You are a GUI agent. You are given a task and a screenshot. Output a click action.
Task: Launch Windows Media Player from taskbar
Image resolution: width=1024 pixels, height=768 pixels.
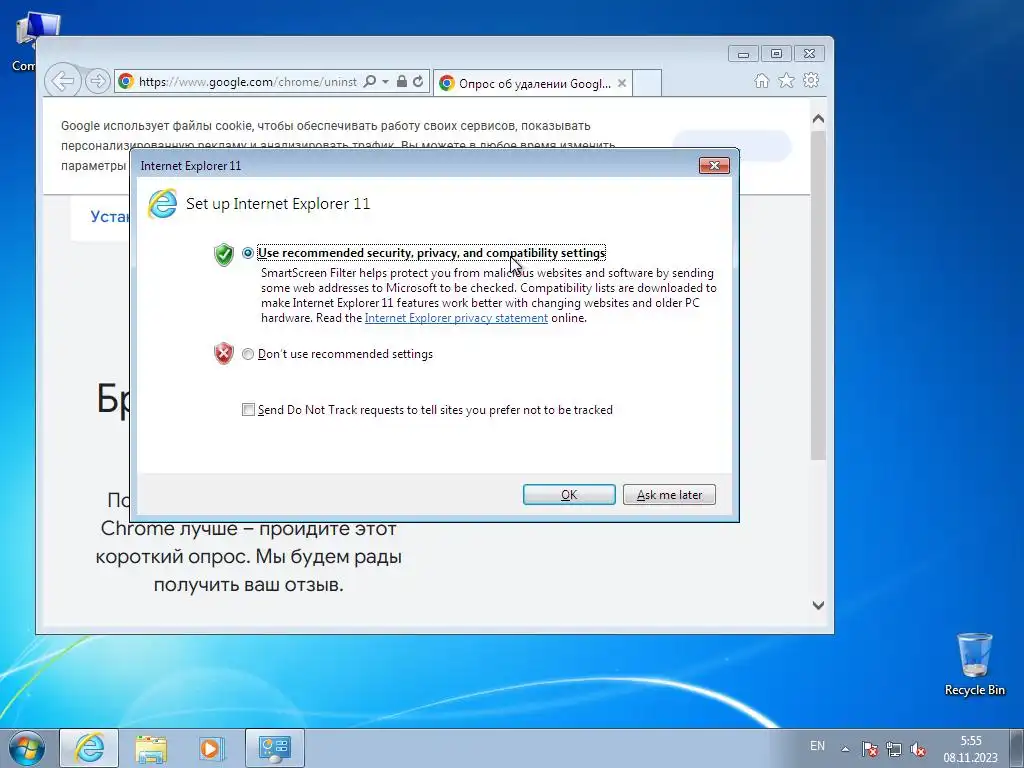[212, 748]
